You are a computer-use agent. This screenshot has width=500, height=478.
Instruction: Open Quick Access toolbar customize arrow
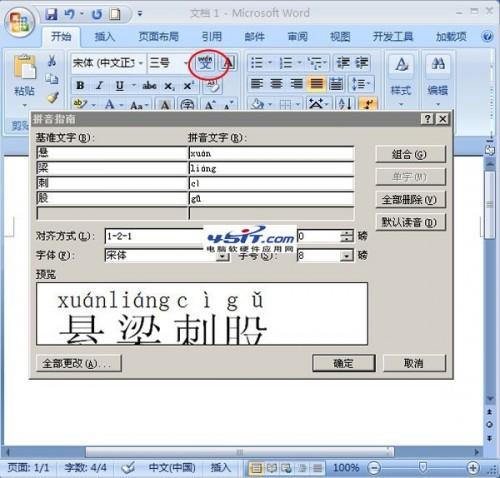coord(140,14)
